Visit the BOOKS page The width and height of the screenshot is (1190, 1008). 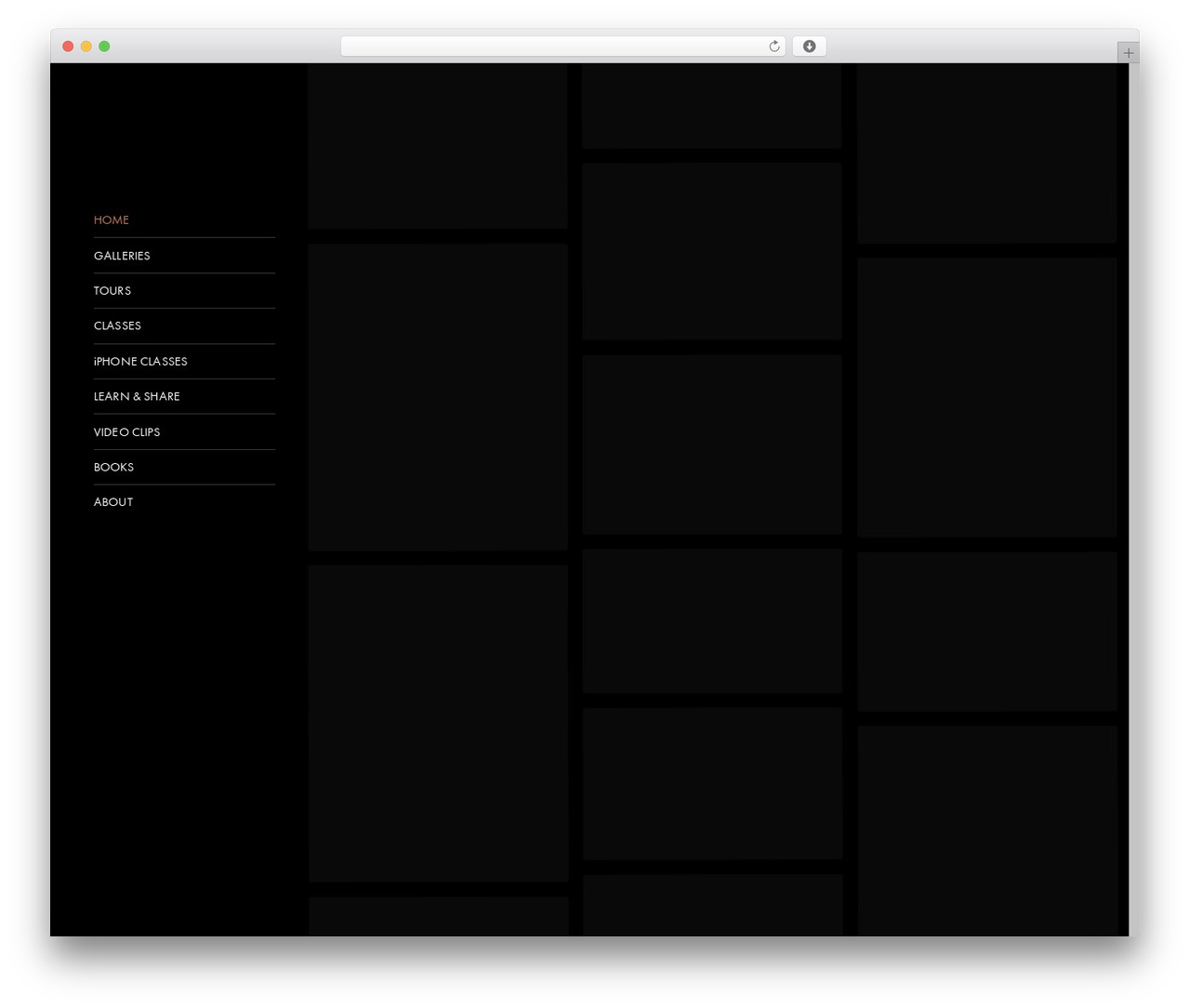113,468
